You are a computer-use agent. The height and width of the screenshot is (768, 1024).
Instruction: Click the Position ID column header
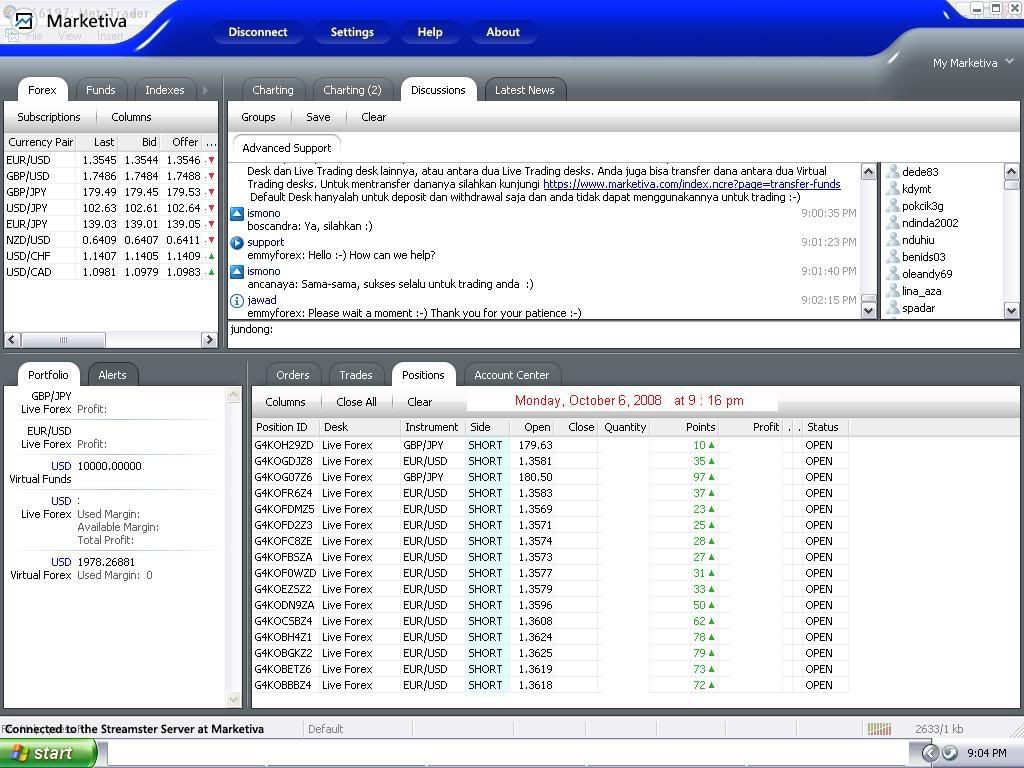(285, 427)
